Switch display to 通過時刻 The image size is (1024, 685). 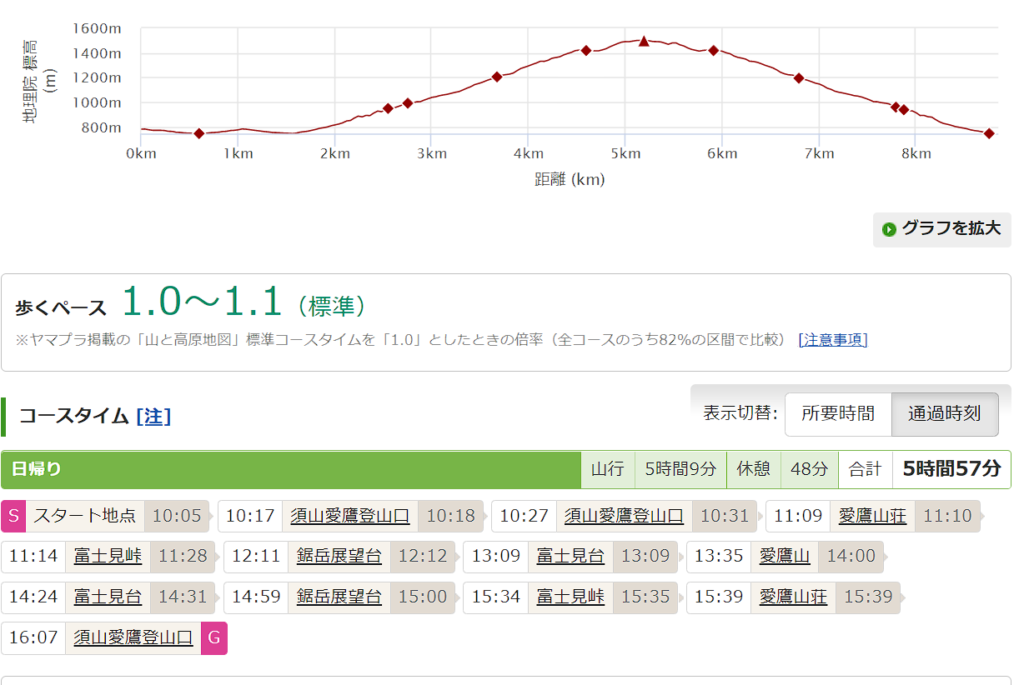(944, 413)
